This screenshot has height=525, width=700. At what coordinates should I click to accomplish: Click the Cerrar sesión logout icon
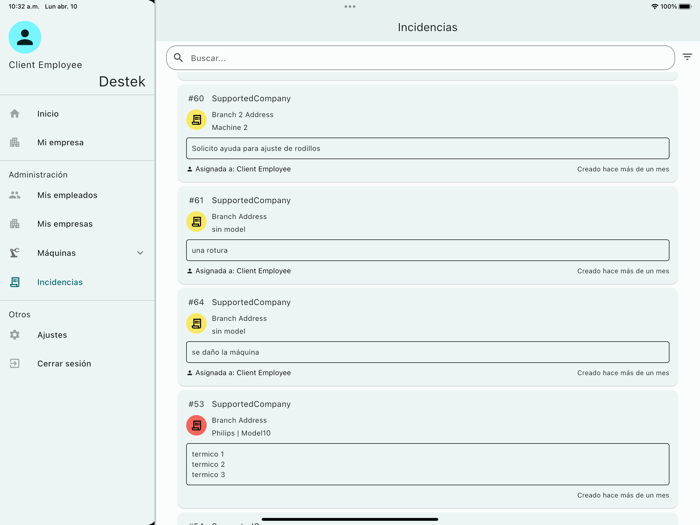point(15,363)
